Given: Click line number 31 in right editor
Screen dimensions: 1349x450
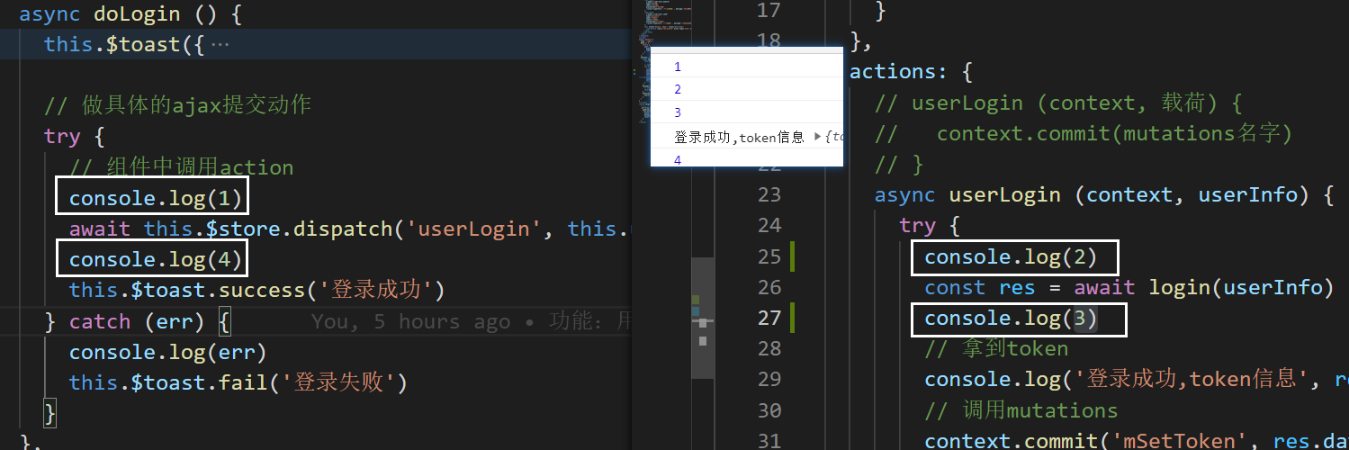Looking at the screenshot, I should point(768,441).
